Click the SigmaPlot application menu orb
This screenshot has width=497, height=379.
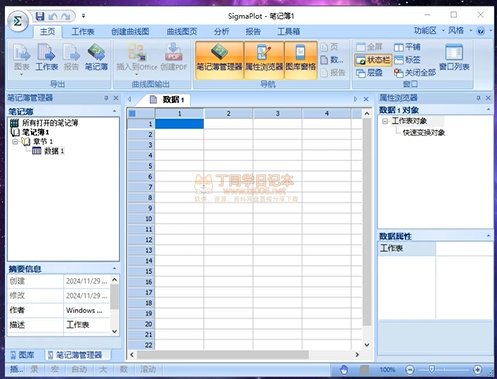pos(17,21)
